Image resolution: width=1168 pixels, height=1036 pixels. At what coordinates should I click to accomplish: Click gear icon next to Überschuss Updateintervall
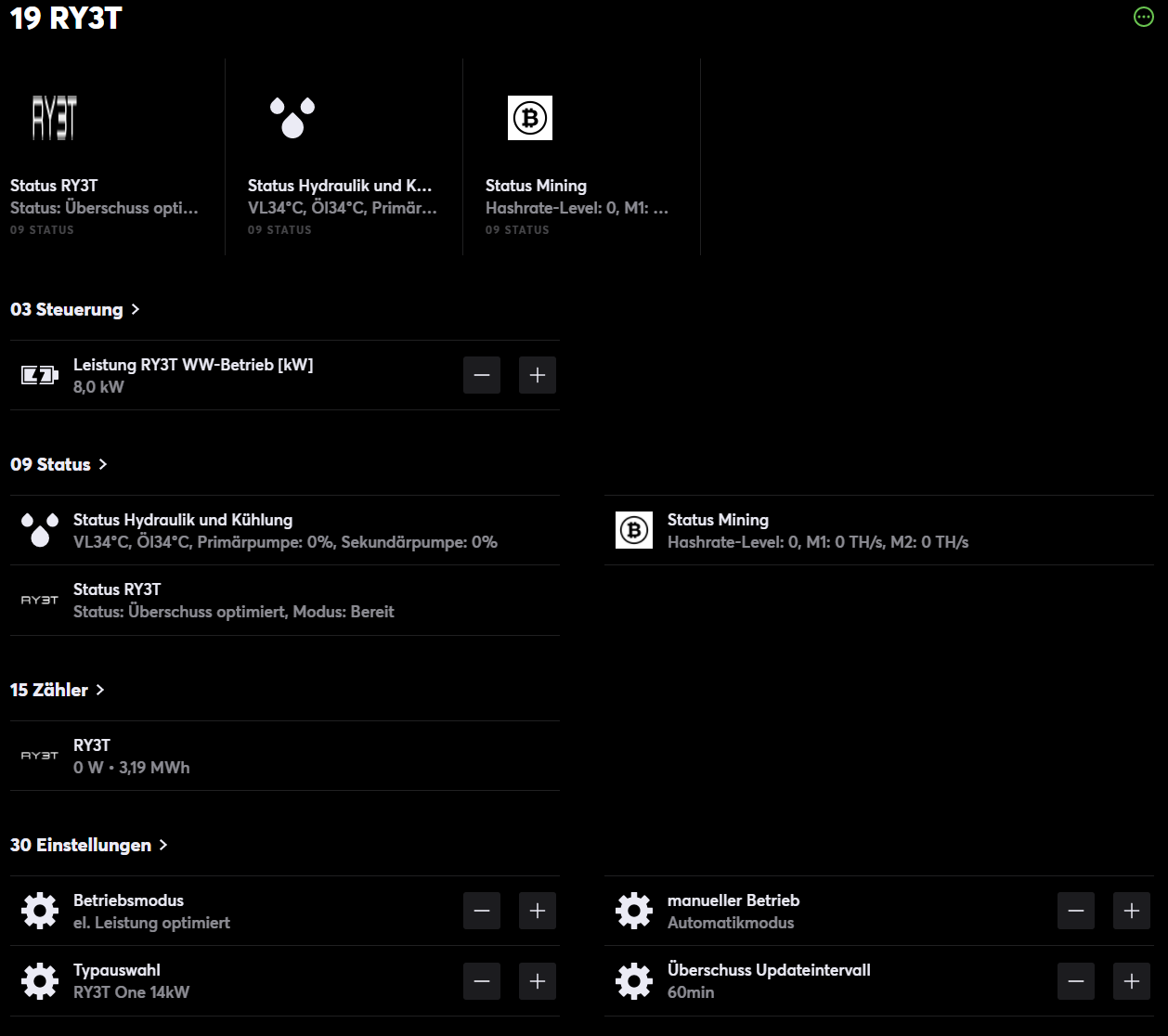[634, 981]
